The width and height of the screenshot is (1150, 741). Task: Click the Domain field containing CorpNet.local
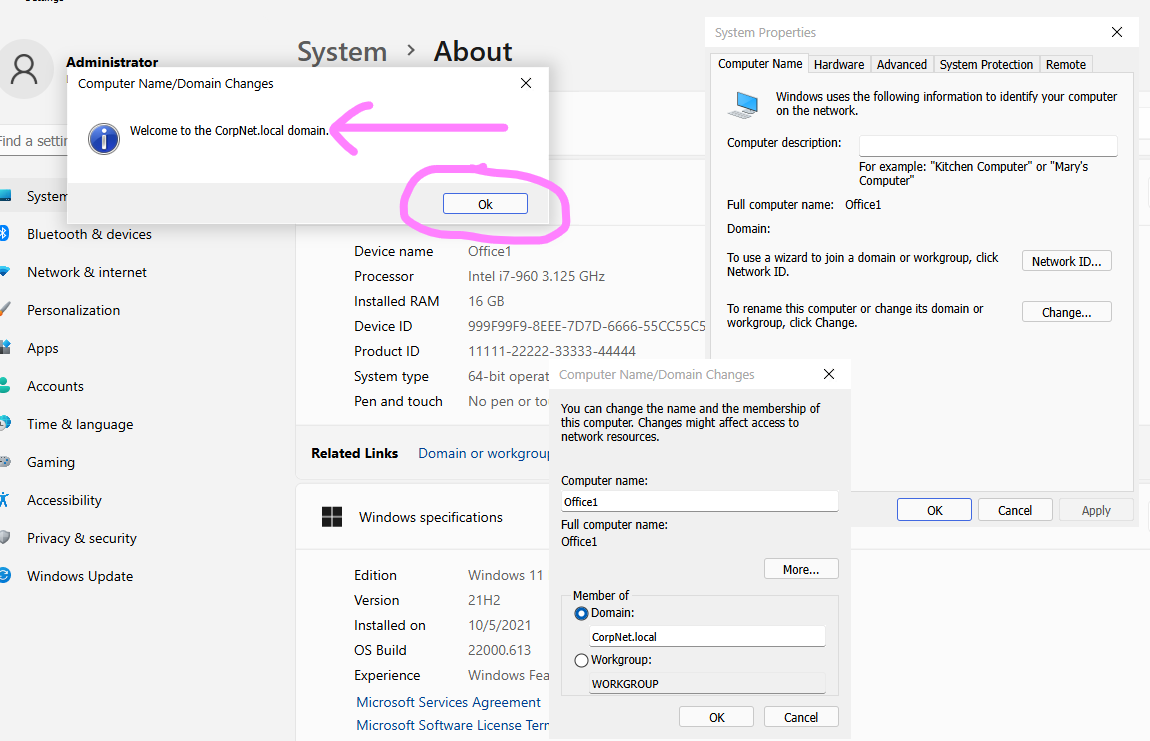[x=707, y=637]
